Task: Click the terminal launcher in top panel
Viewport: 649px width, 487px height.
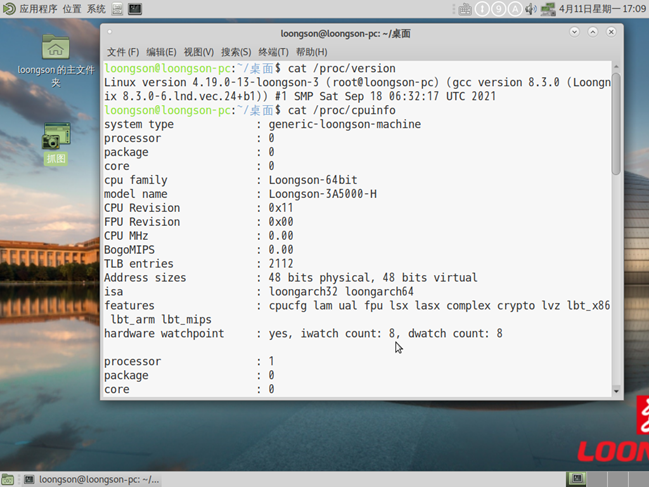Action: 135,9
